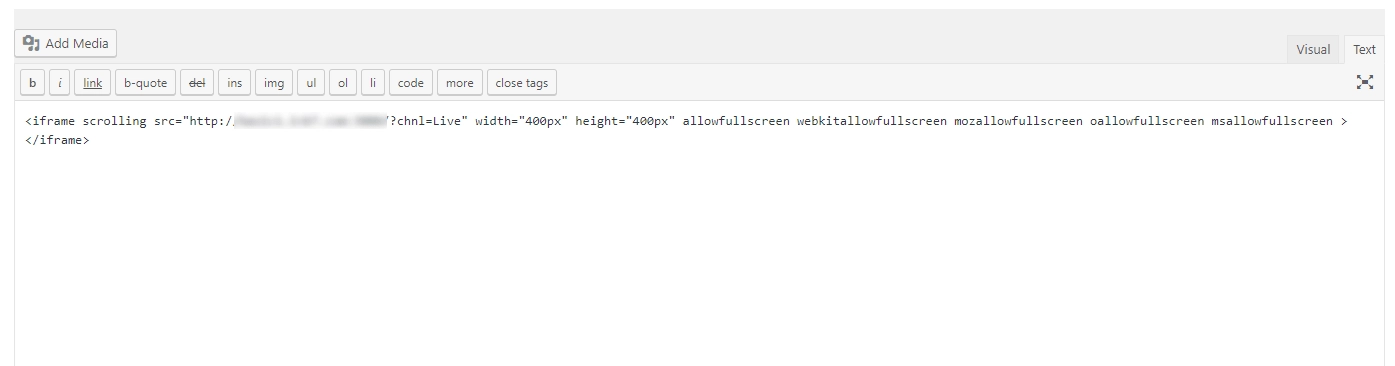Click the Add Media button
The image size is (1395, 366).
(66, 43)
